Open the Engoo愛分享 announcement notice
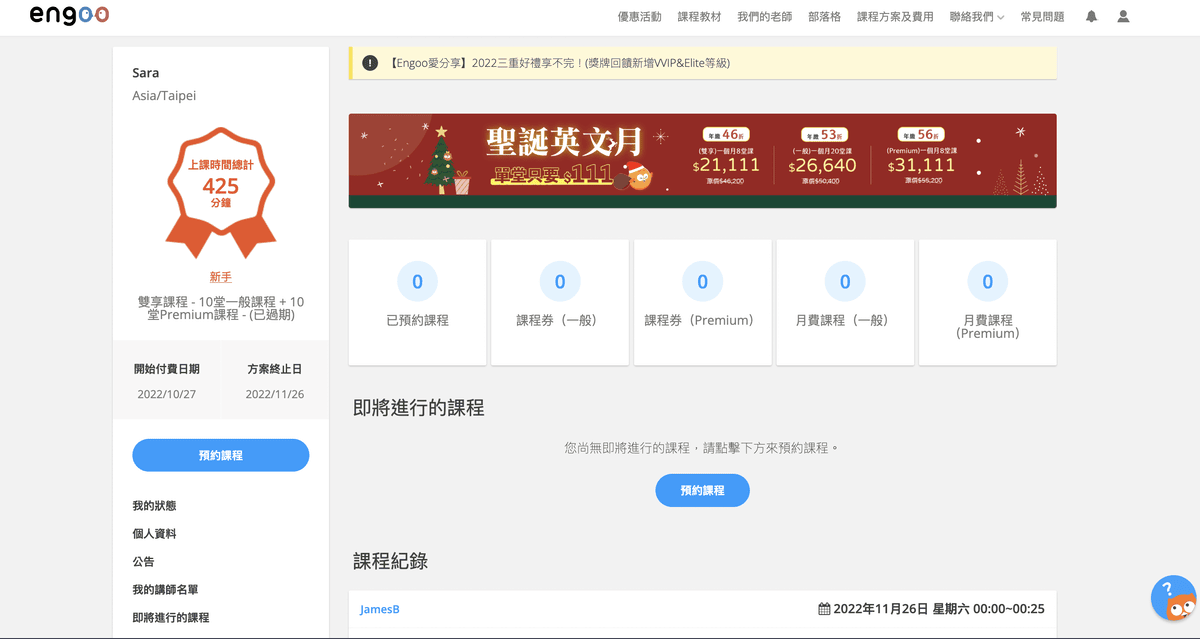 [702, 63]
